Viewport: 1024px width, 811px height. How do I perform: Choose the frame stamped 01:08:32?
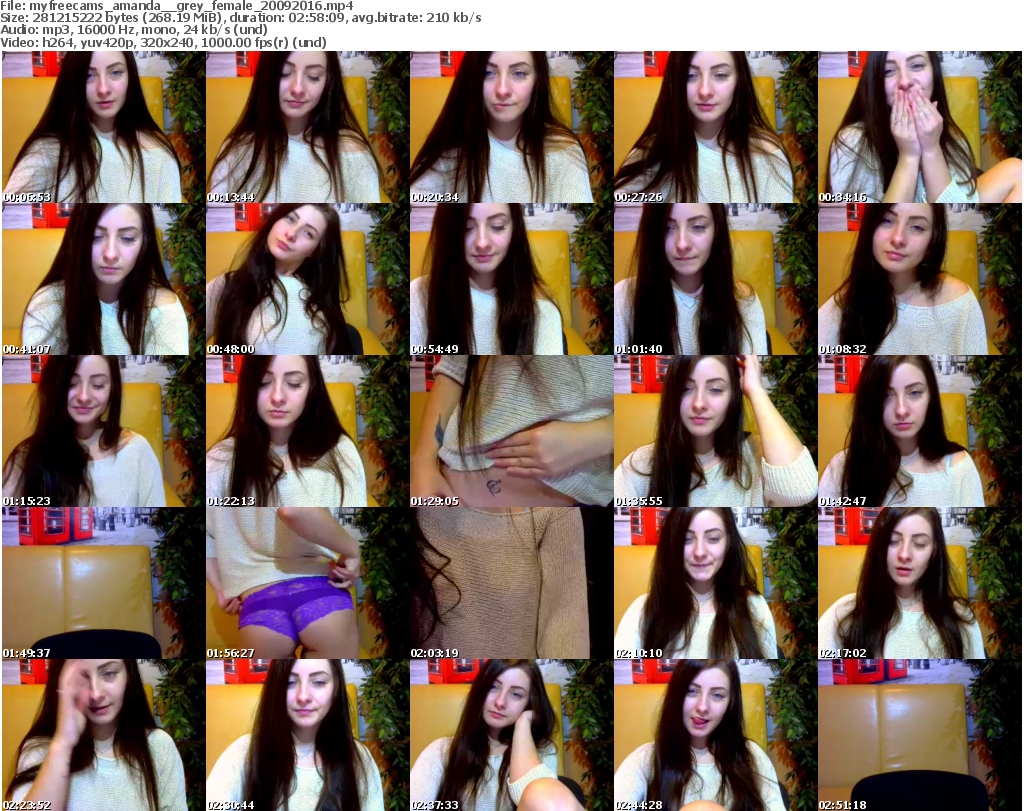click(x=920, y=279)
